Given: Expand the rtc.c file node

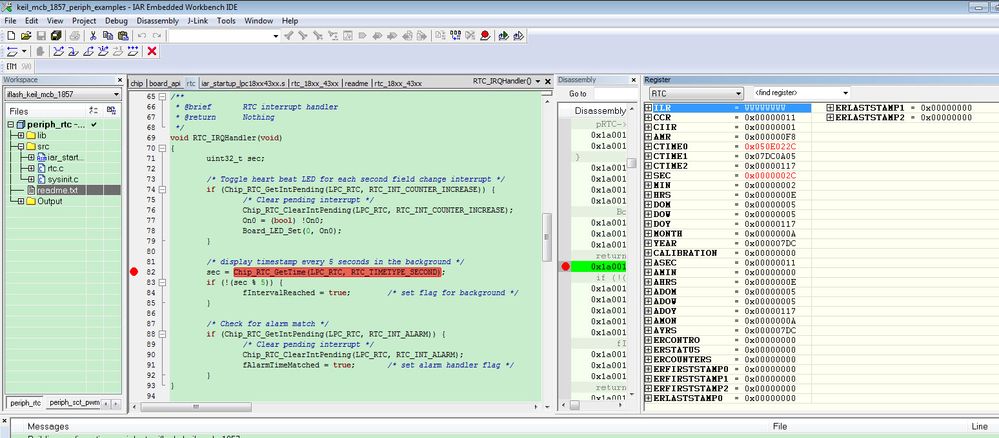Looking at the screenshot, I should click(31, 168).
